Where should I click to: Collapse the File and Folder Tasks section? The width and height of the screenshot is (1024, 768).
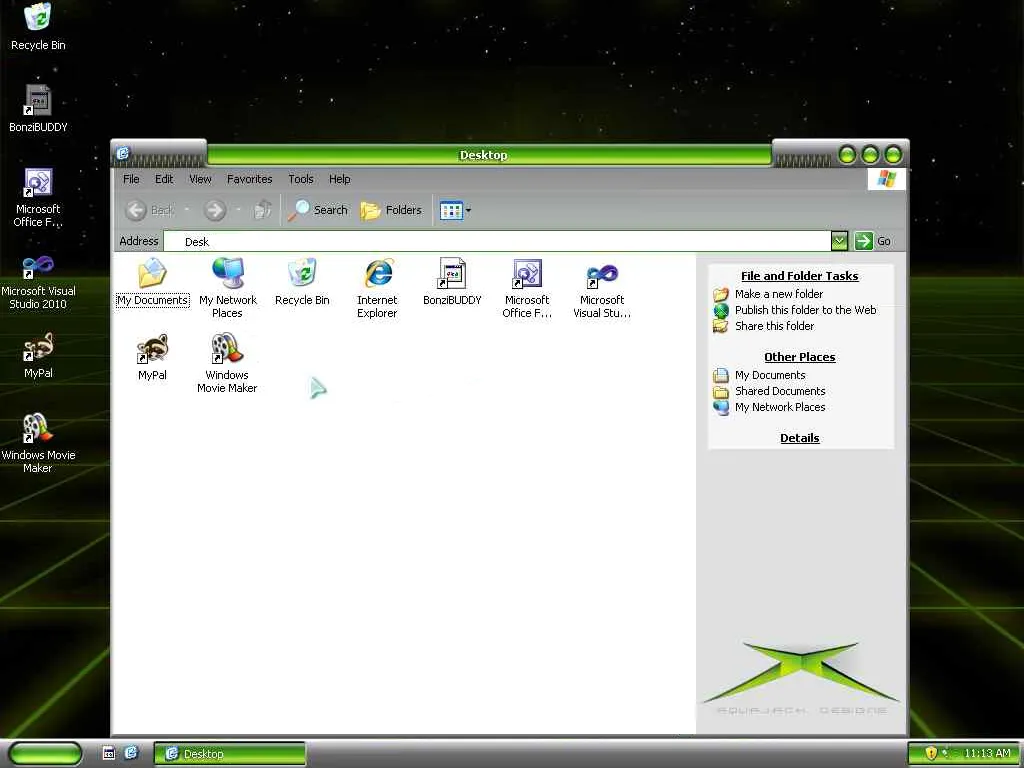tap(799, 276)
